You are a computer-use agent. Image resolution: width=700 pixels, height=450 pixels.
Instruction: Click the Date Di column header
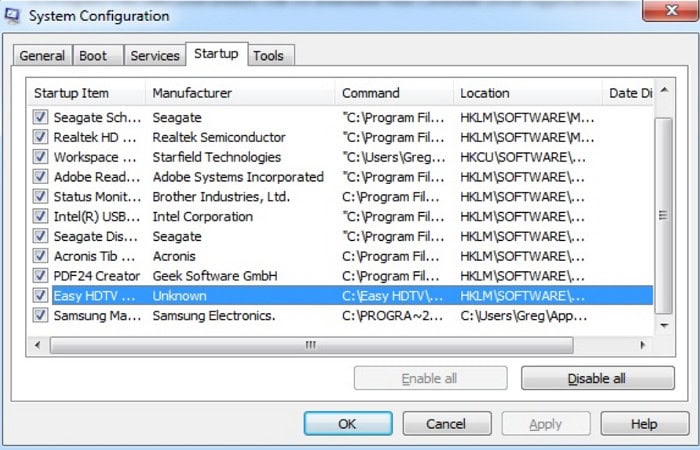(x=628, y=93)
